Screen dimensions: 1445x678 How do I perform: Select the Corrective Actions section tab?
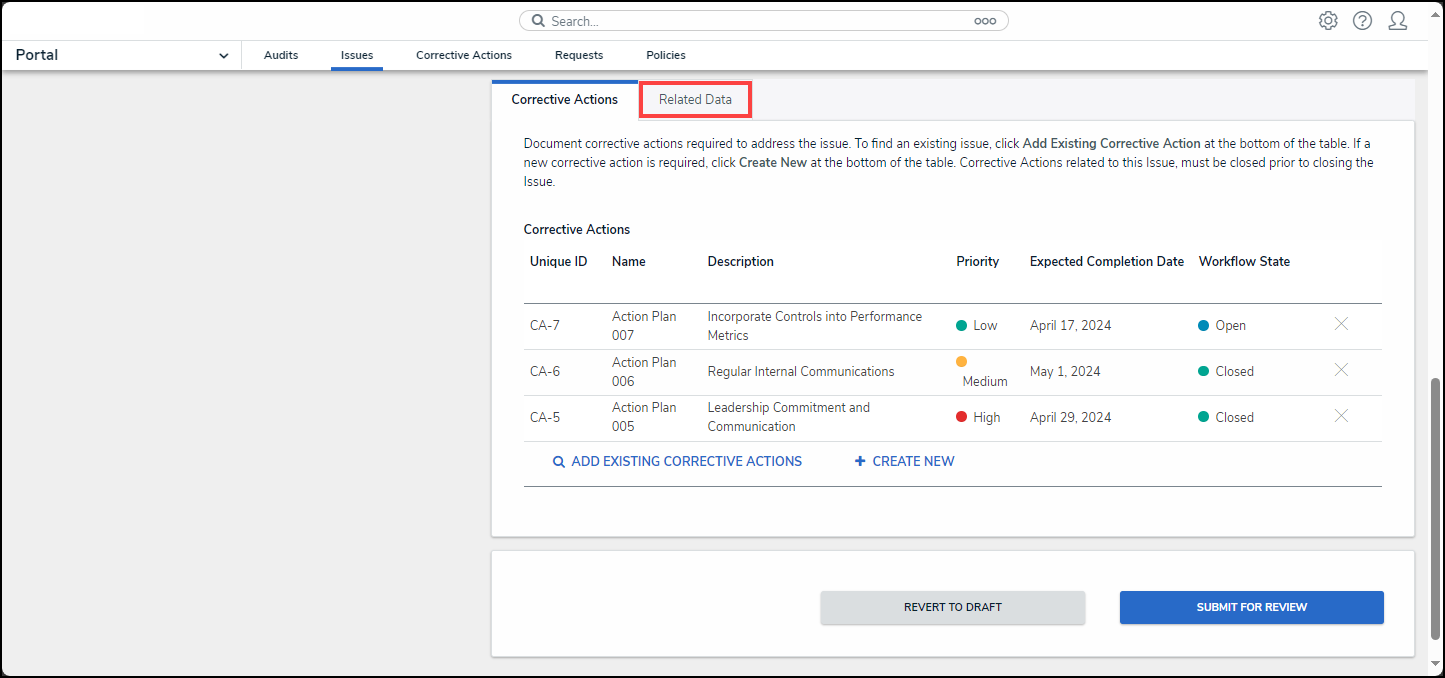click(x=564, y=100)
